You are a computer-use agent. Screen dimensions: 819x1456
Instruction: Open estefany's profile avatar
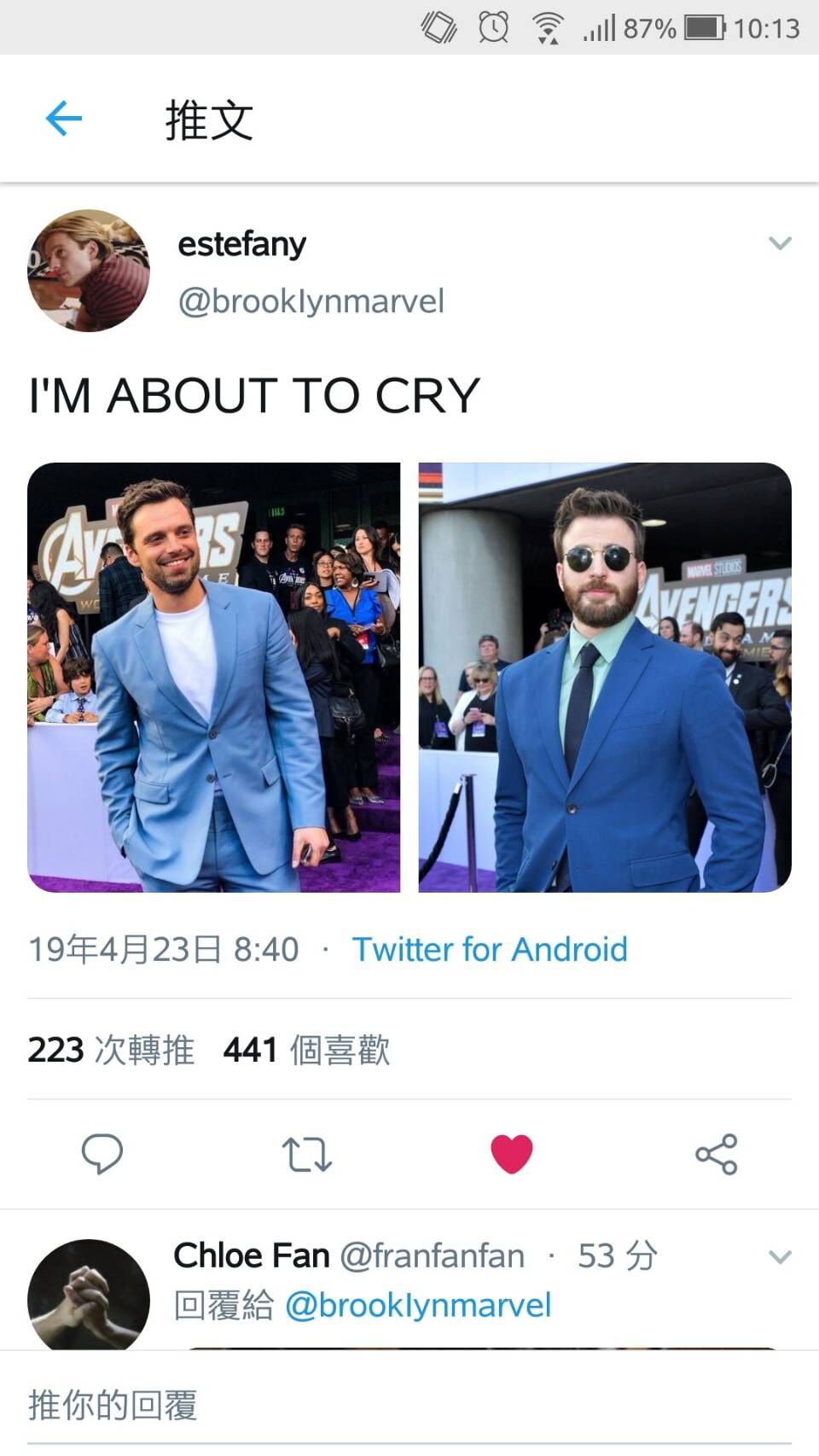(89, 271)
